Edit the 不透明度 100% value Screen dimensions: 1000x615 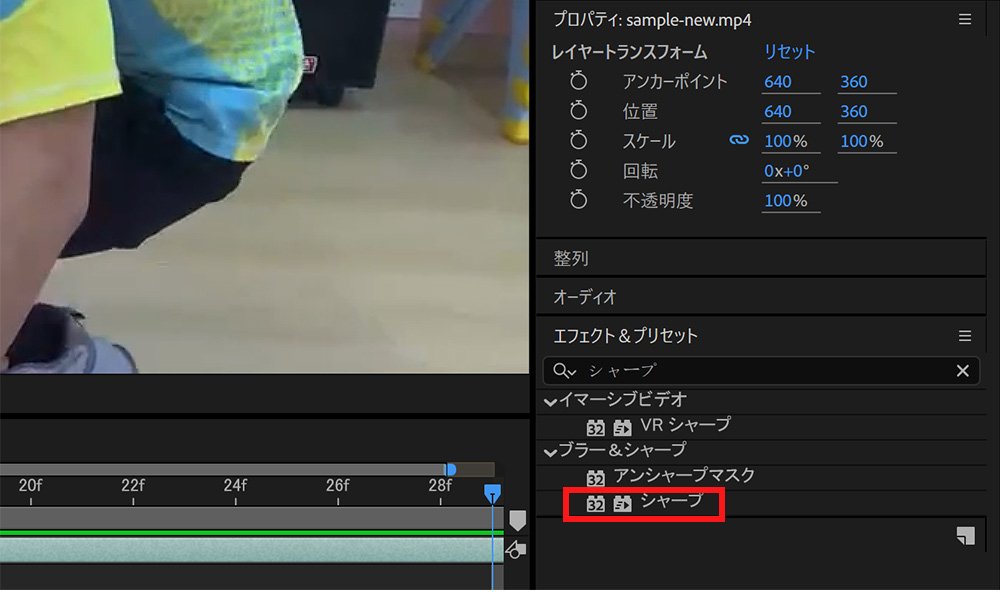[x=786, y=200]
